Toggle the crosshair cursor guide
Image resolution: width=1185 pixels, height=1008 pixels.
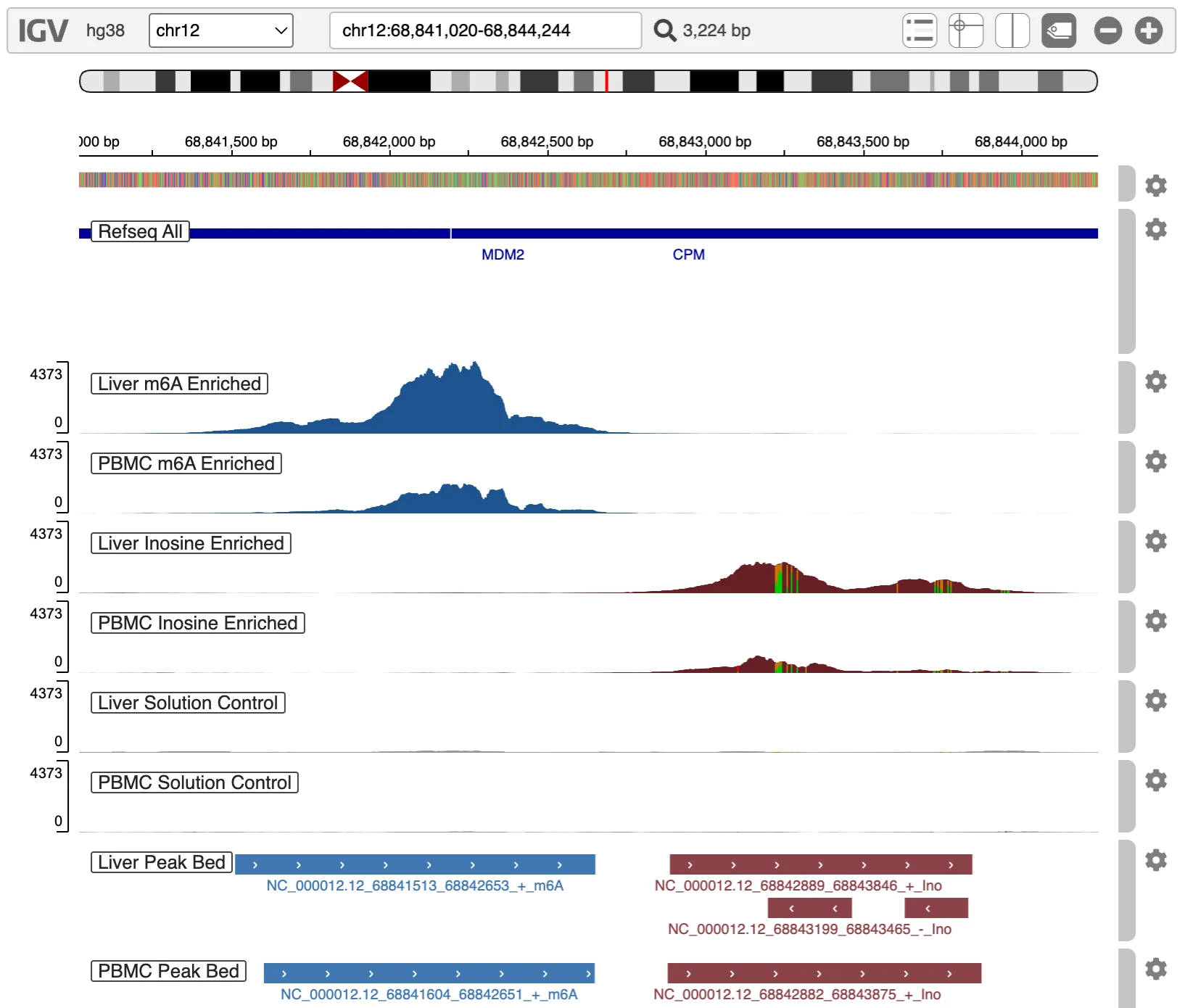coord(965,31)
